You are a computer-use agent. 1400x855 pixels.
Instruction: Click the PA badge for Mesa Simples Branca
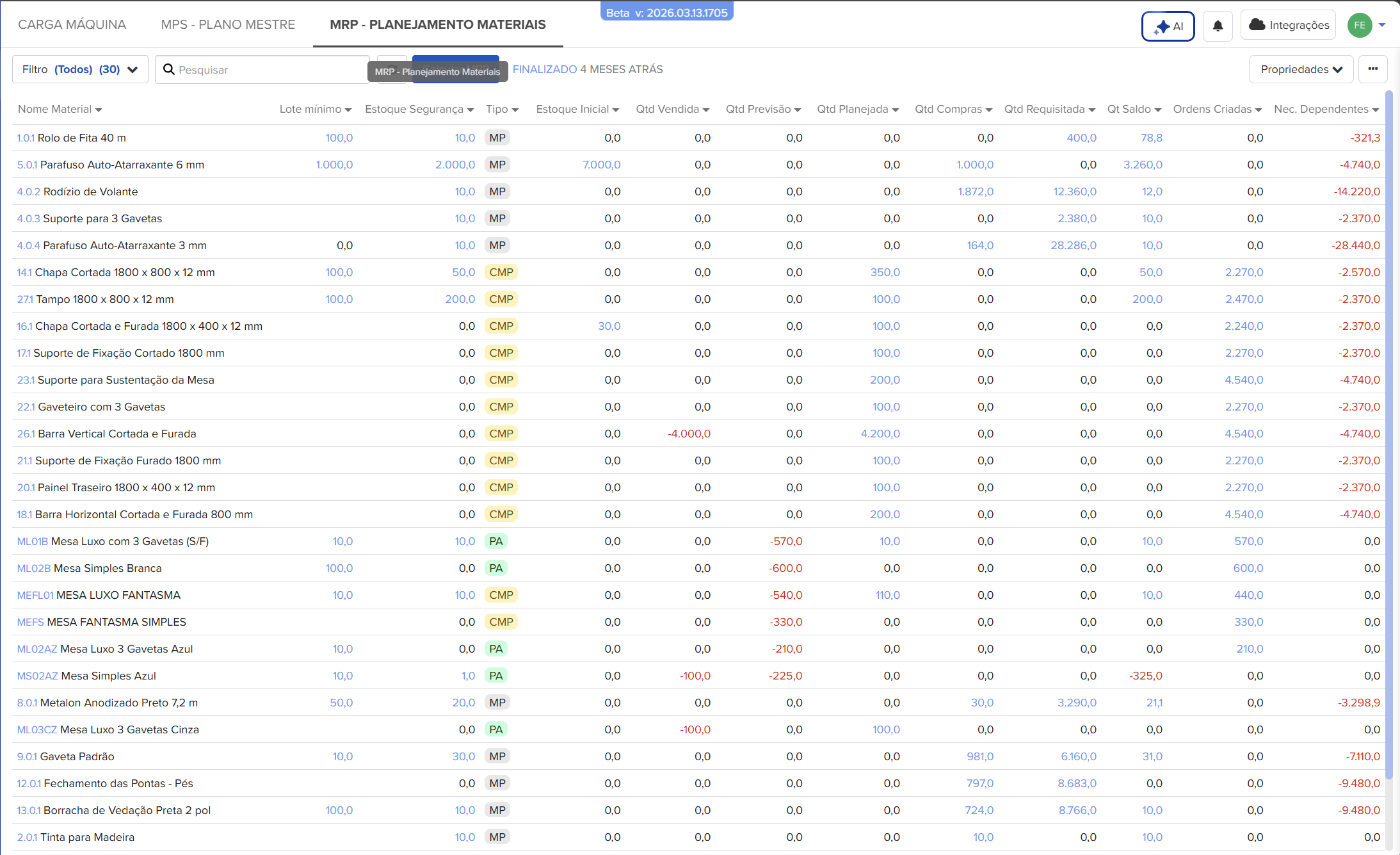click(x=495, y=568)
